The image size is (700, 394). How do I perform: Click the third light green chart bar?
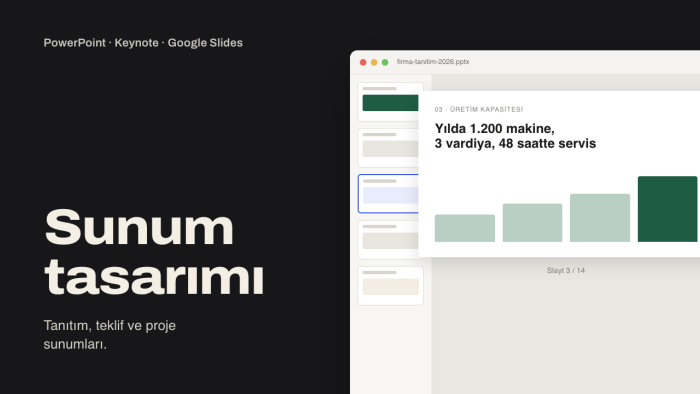600,218
